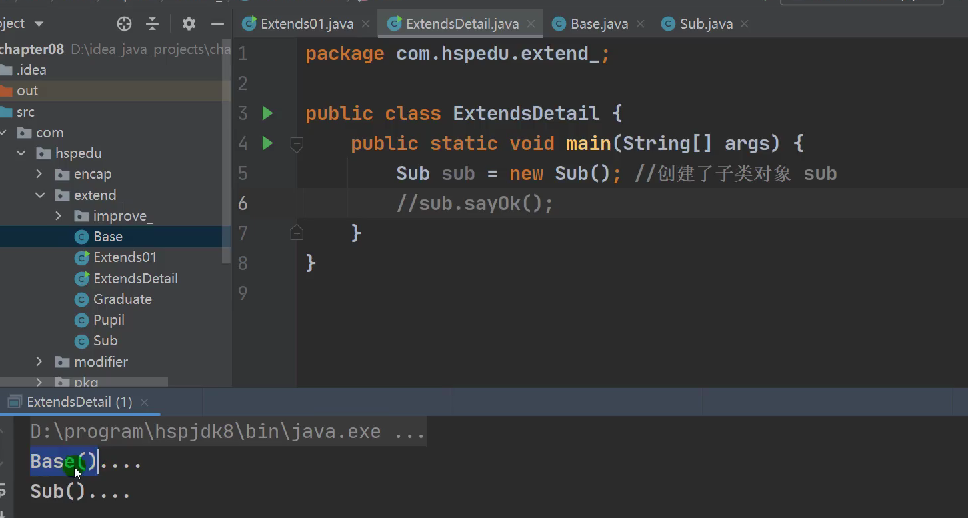The height and width of the screenshot is (518, 968).
Task: Open the ExtendsDetail (1) run tab
Action: tap(79, 402)
